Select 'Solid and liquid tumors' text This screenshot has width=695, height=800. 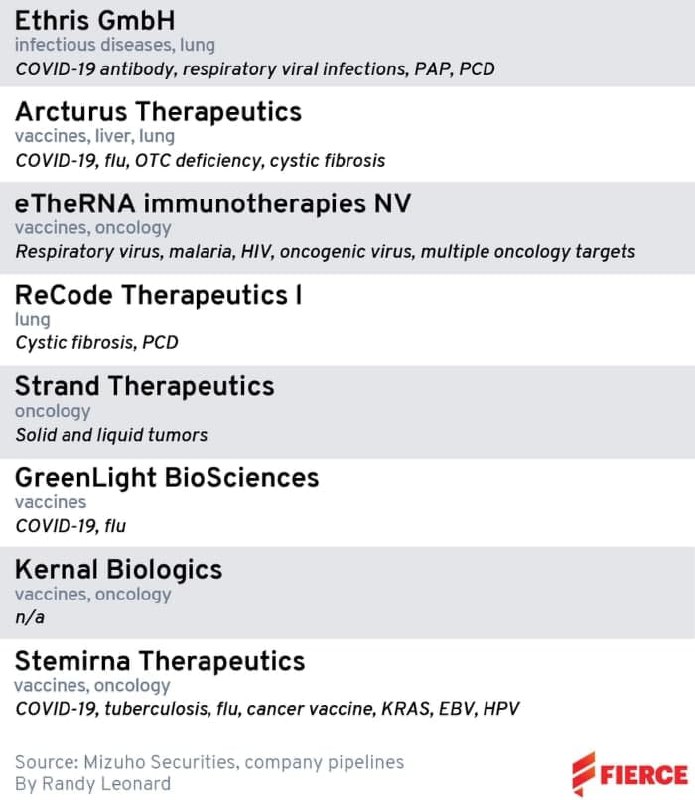(112, 435)
